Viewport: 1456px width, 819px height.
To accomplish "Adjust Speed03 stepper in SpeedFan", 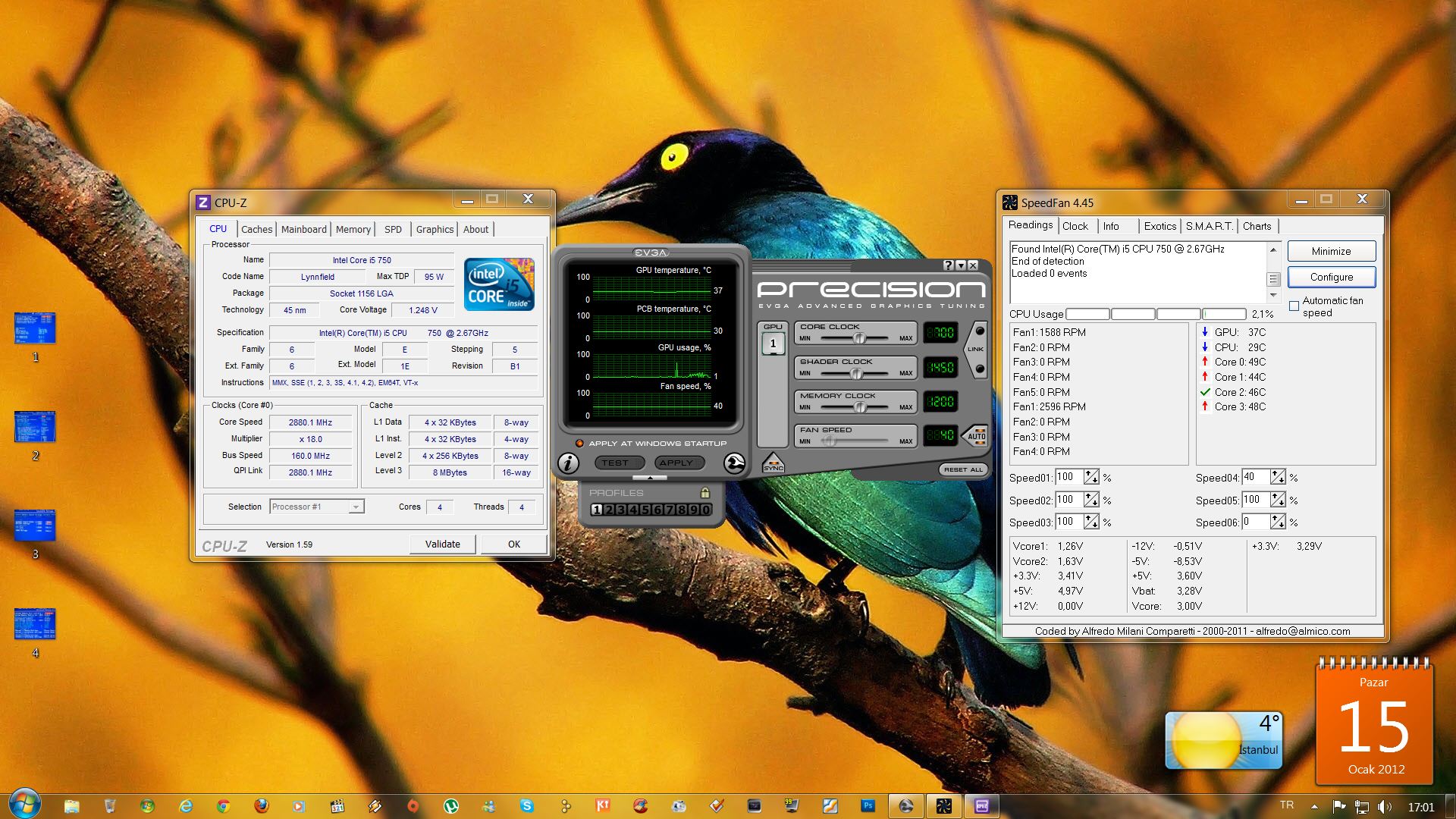I will pos(1090,522).
